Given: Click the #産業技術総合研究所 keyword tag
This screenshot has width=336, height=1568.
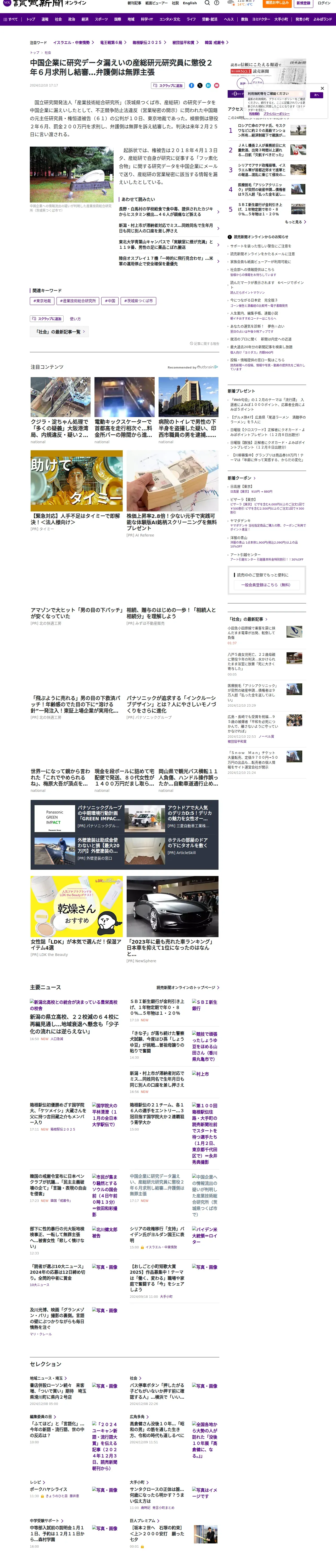Looking at the screenshot, I should [x=77, y=301].
